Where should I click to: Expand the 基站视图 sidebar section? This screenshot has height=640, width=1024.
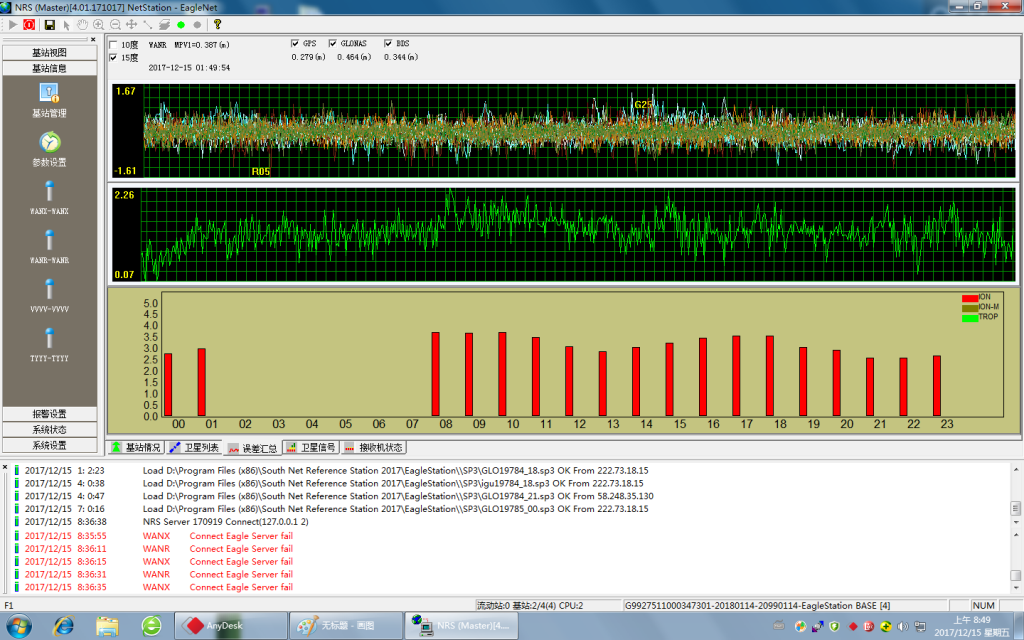pos(49,53)
